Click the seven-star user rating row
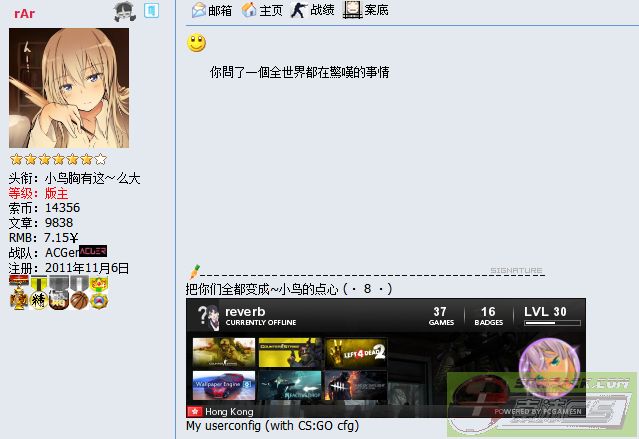This screenshot has width=639, height=439. click(x=58, y=158)
